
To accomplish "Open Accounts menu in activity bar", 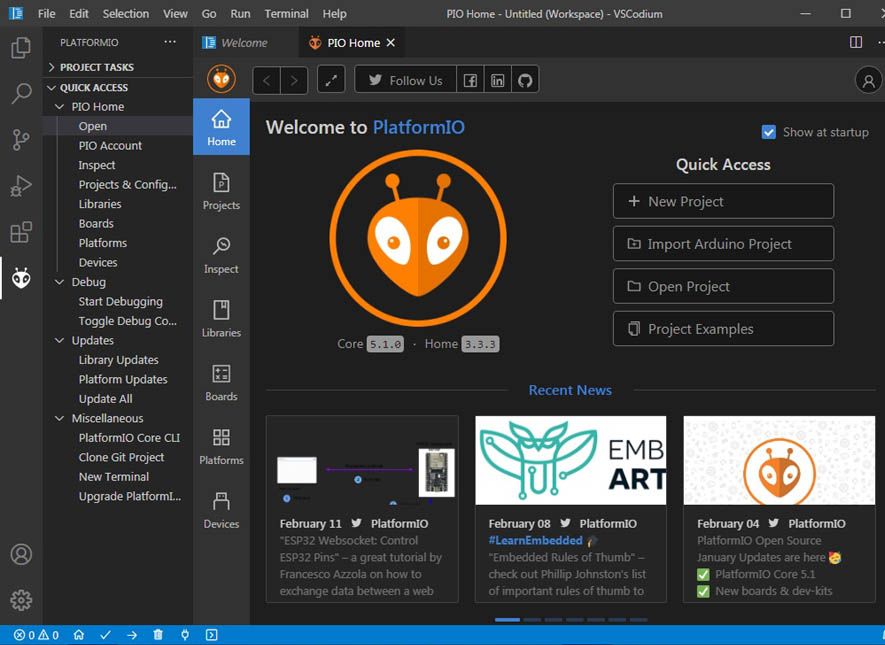I will 21,554.
